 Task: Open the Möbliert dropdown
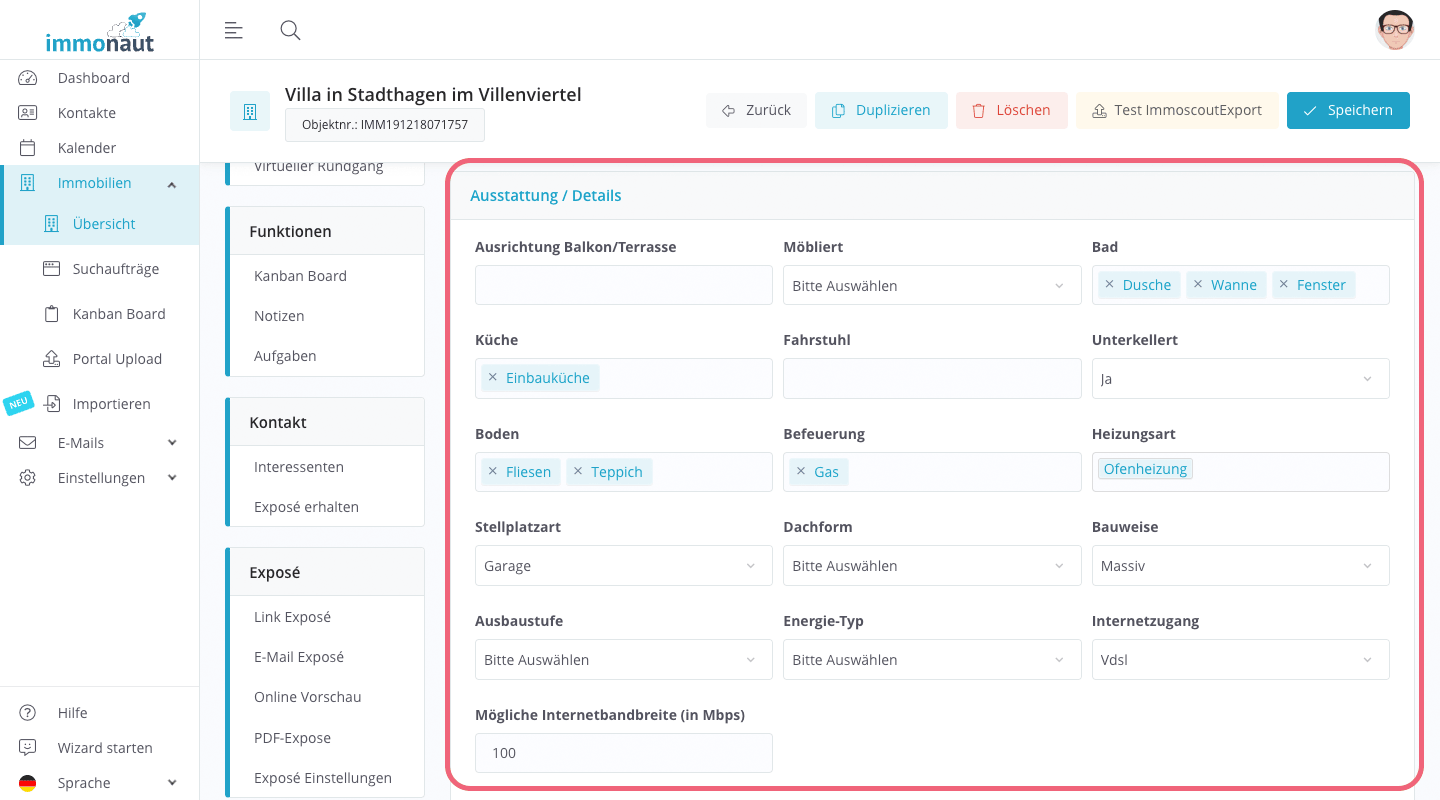point(931,286)
